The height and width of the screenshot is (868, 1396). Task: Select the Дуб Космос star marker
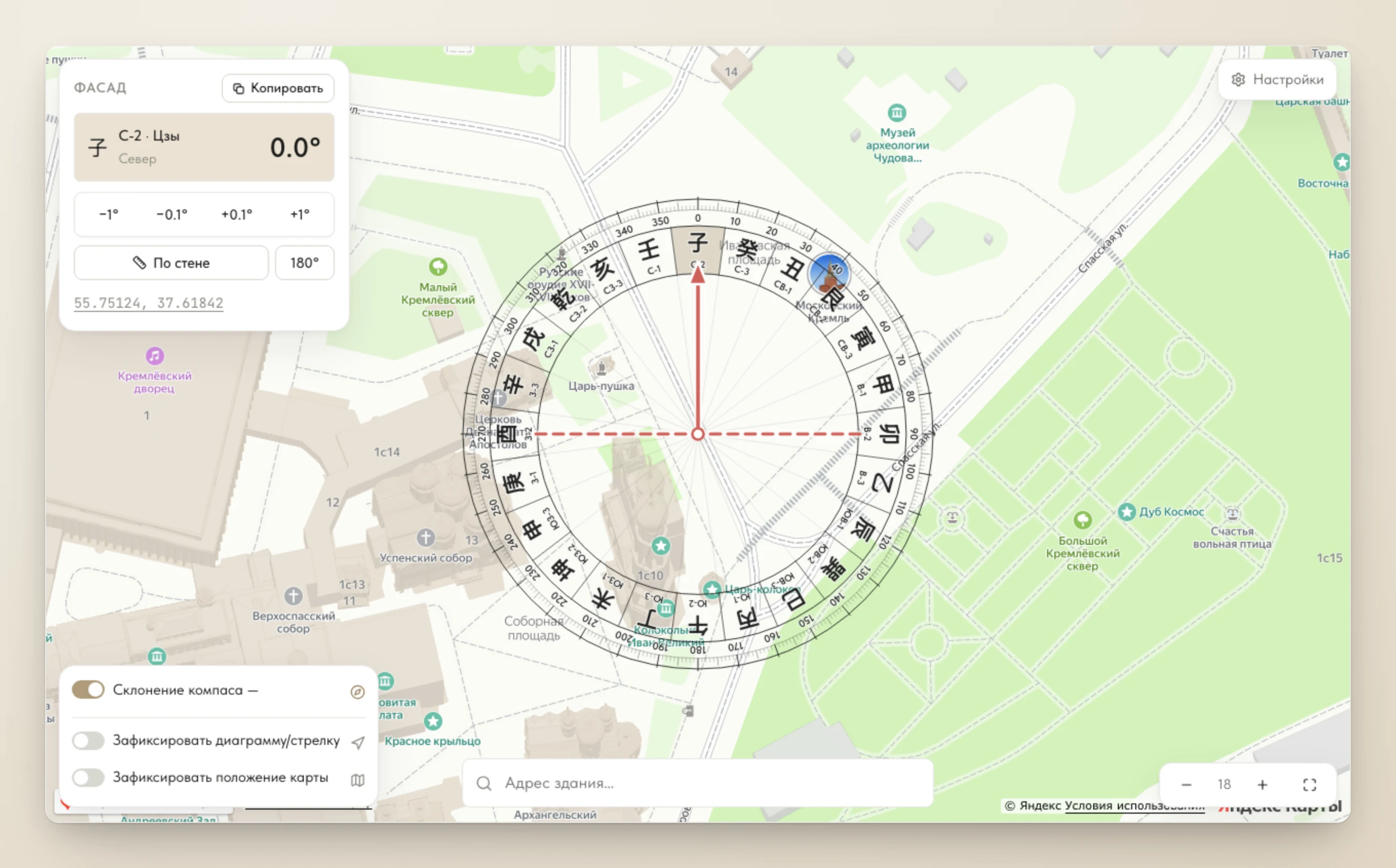click(x=1127, y=511)
